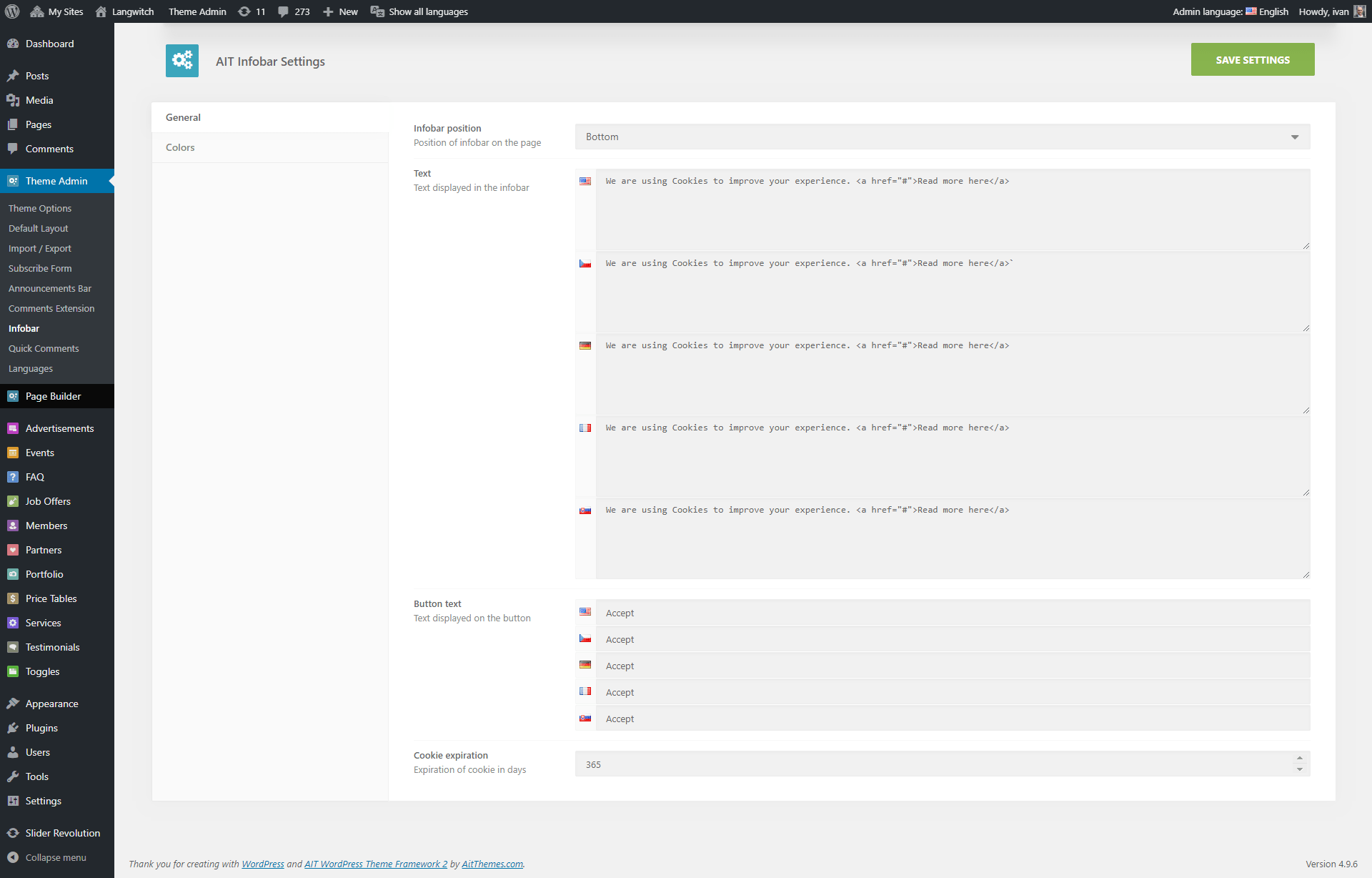1372x878 pixels.
Task: Increase the cookie expiration days value
Action: point(1299,758)
